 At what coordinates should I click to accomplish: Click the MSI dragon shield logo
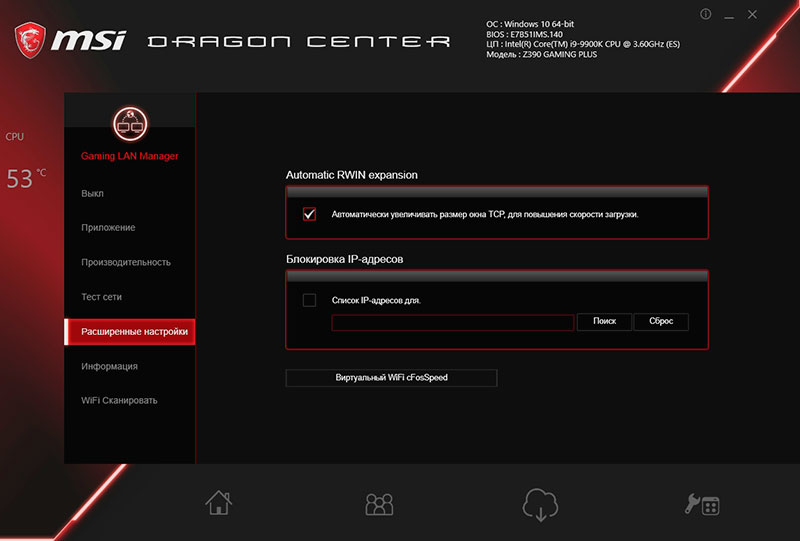(x=30, y=40)
